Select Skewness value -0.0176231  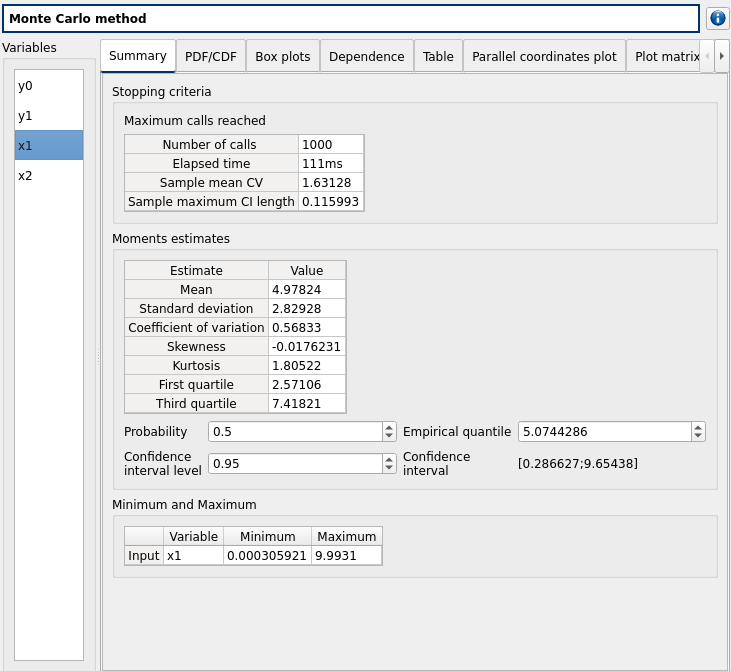coord(307,347)
